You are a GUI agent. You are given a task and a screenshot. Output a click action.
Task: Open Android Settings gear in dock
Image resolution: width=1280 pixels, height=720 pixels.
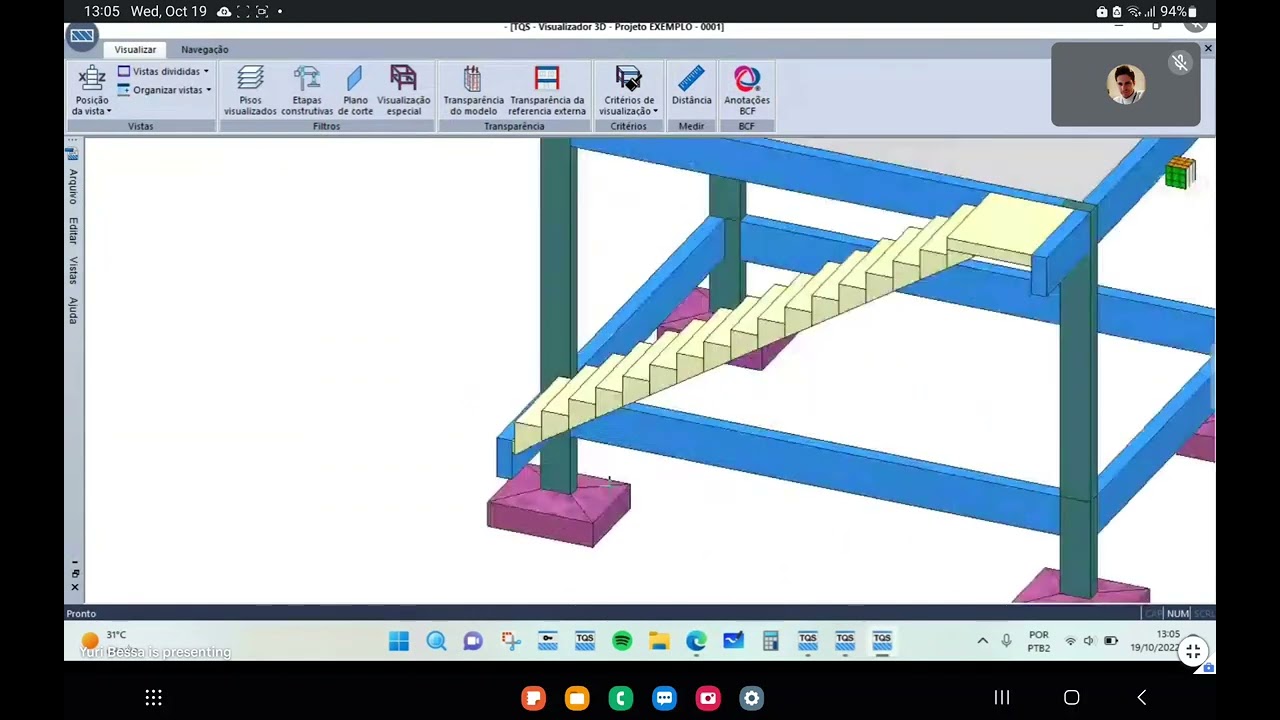tap(752, 698)
